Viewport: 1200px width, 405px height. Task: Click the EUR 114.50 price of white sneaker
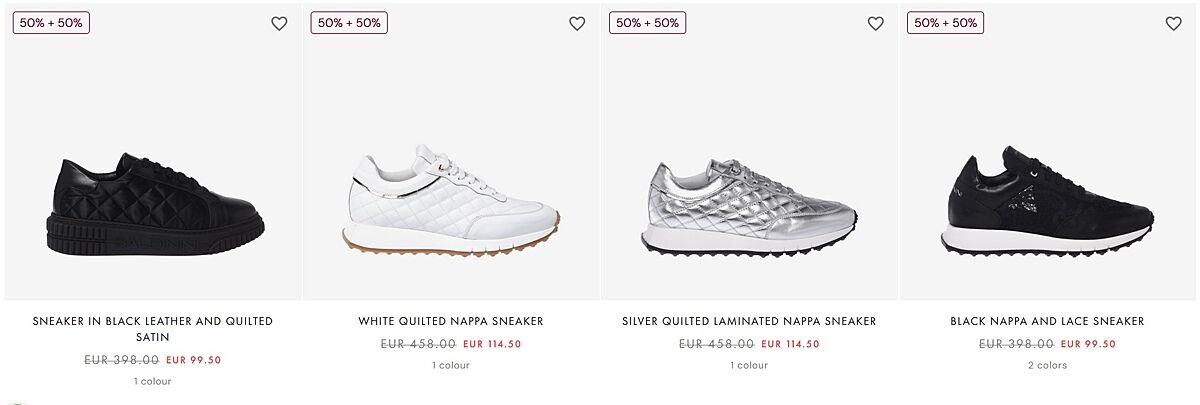pyautogui.click(x=492, y=344)
